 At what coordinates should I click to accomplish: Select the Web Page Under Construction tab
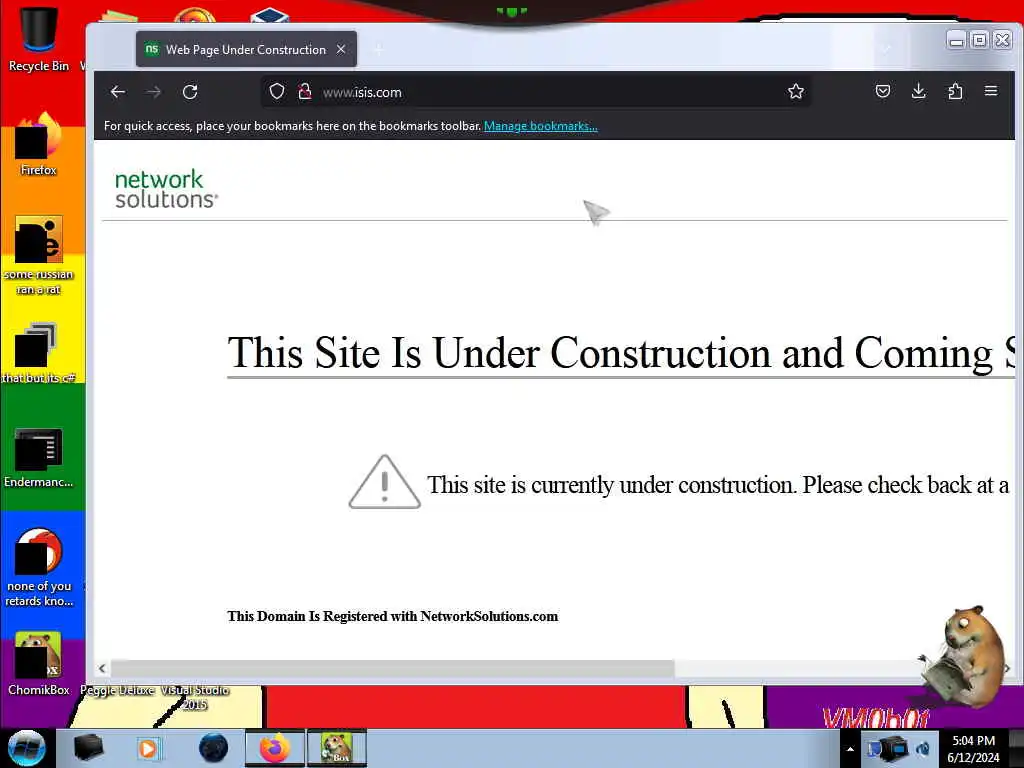point(246,50)
